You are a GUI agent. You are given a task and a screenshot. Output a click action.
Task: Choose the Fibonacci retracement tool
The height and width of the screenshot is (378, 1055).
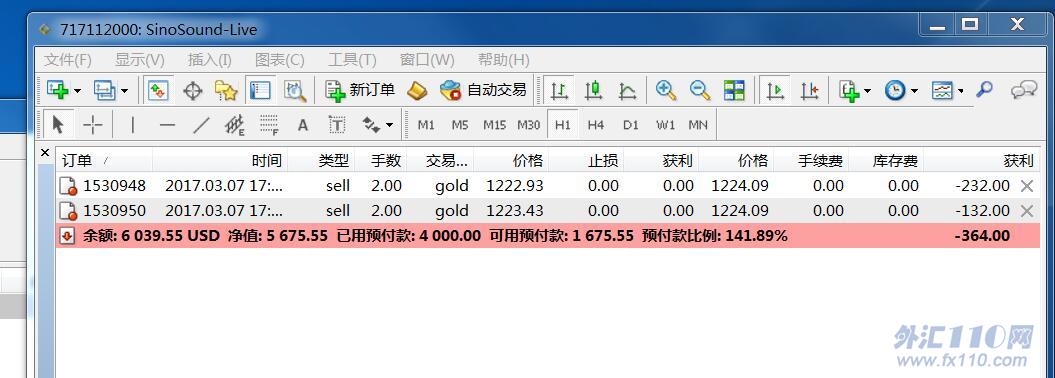click(269, 125)
